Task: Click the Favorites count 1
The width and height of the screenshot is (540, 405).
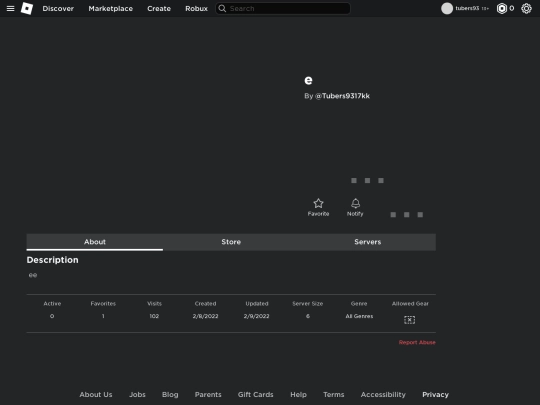Action: (x=103, y=316)
